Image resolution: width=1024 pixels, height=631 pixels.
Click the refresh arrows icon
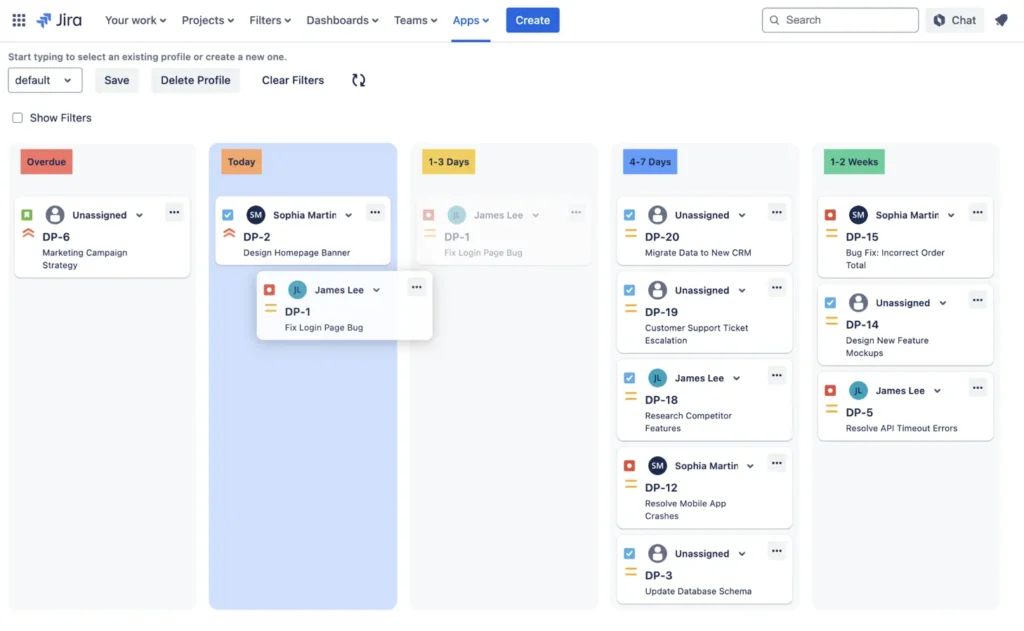tap(359, 80)
